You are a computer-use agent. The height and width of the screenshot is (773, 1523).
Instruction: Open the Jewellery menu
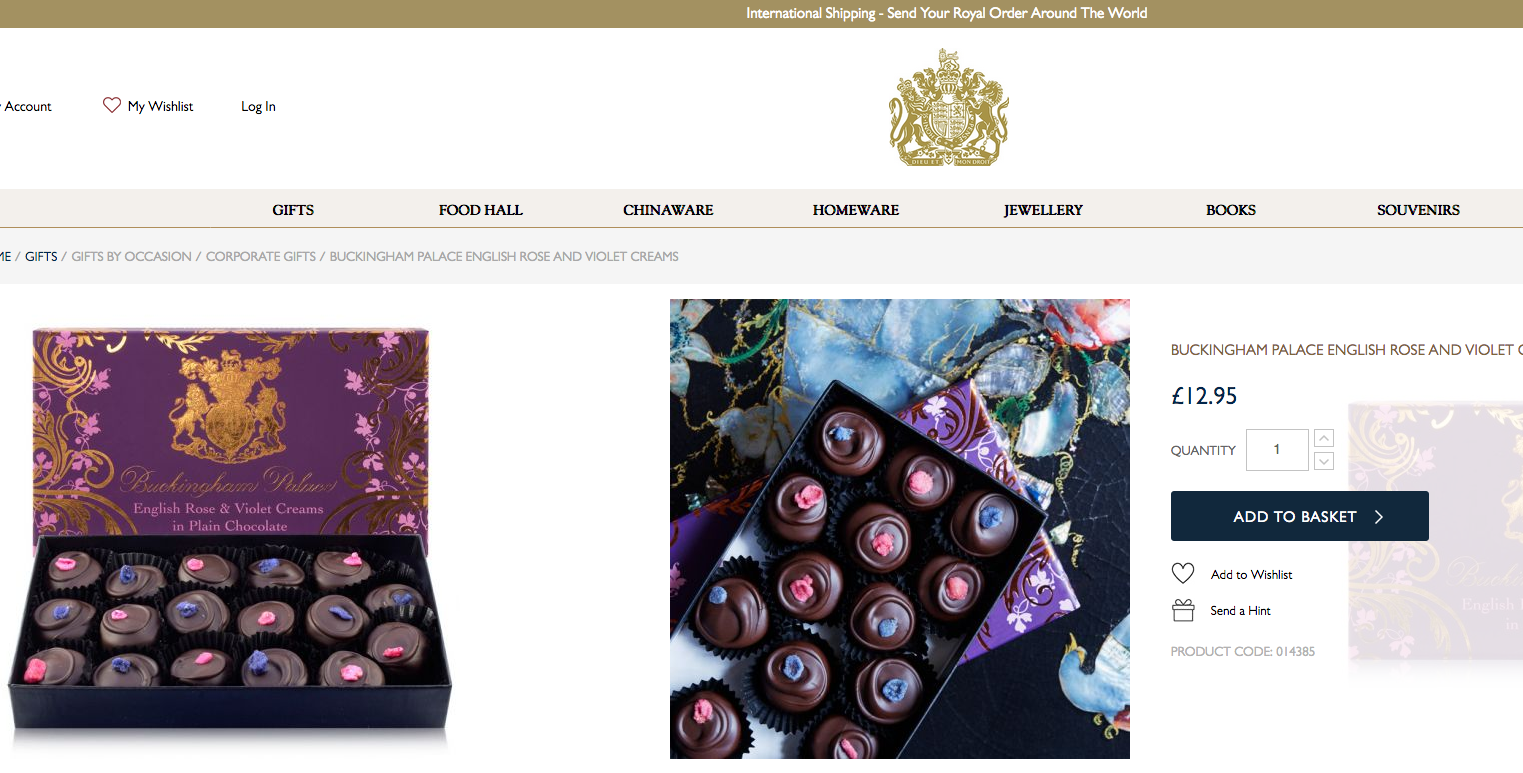tap(1043, 210)
